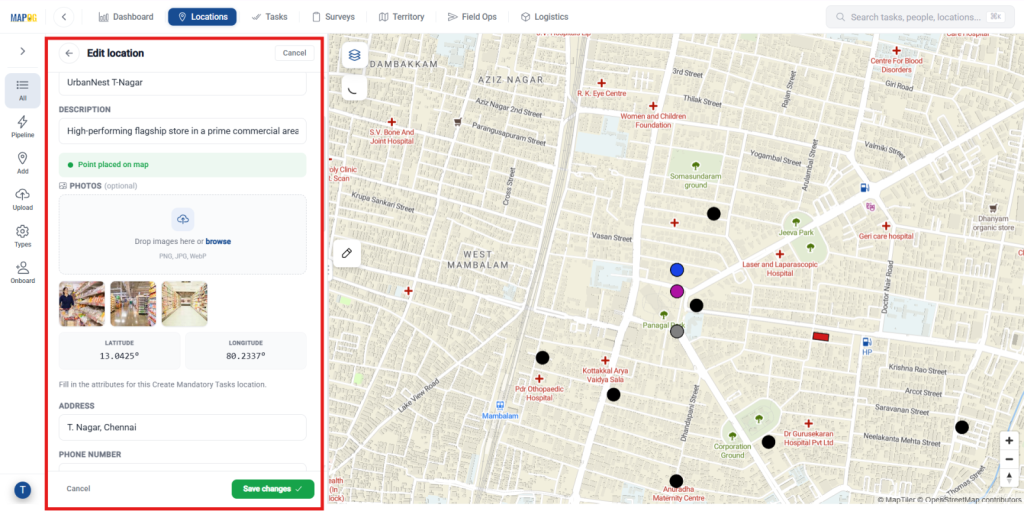
Task: Edit the Address field T. Nagar, Chennai
Action: click(x=182, y=427)
